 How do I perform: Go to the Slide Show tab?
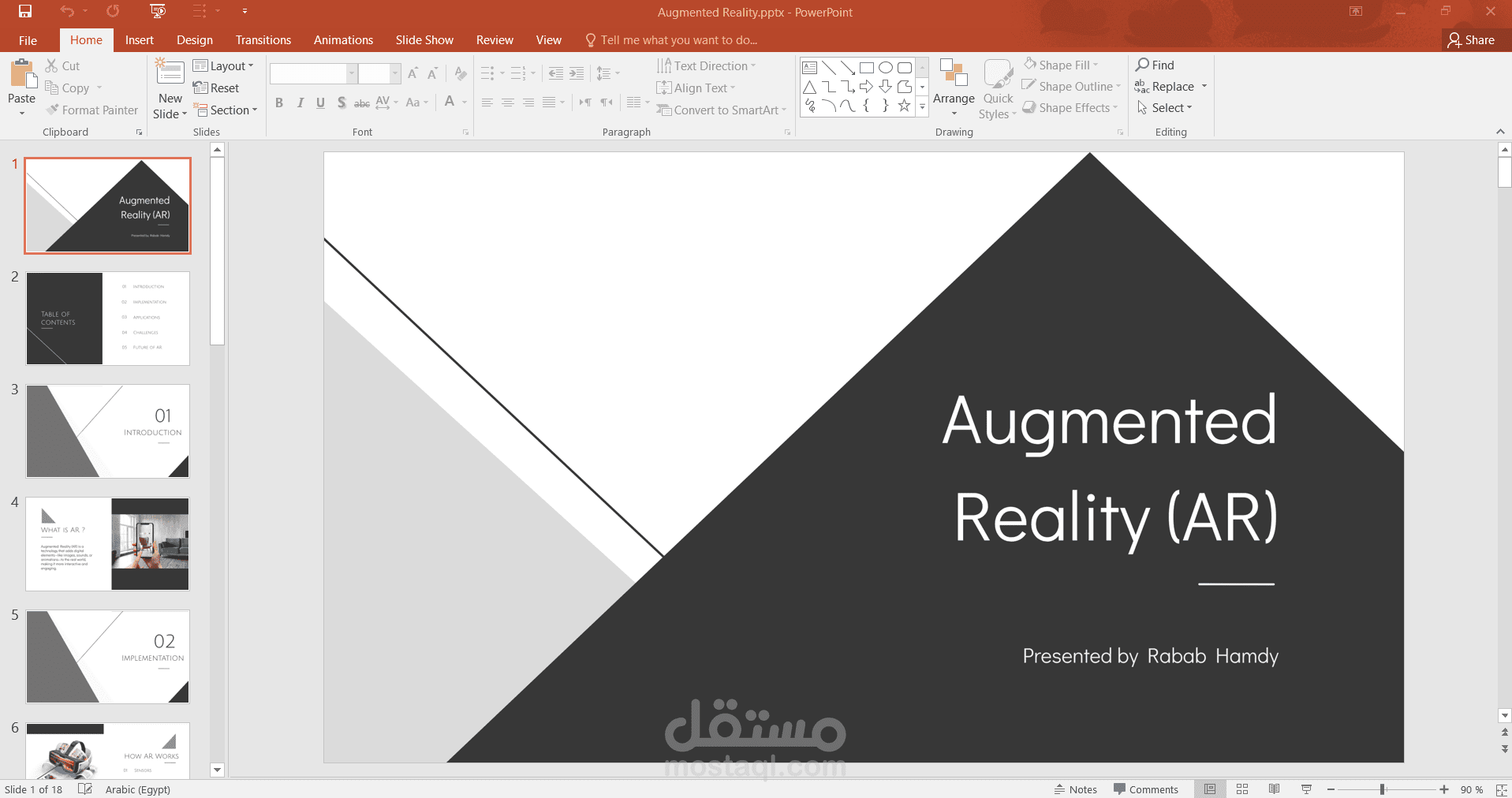pos(424,40)
